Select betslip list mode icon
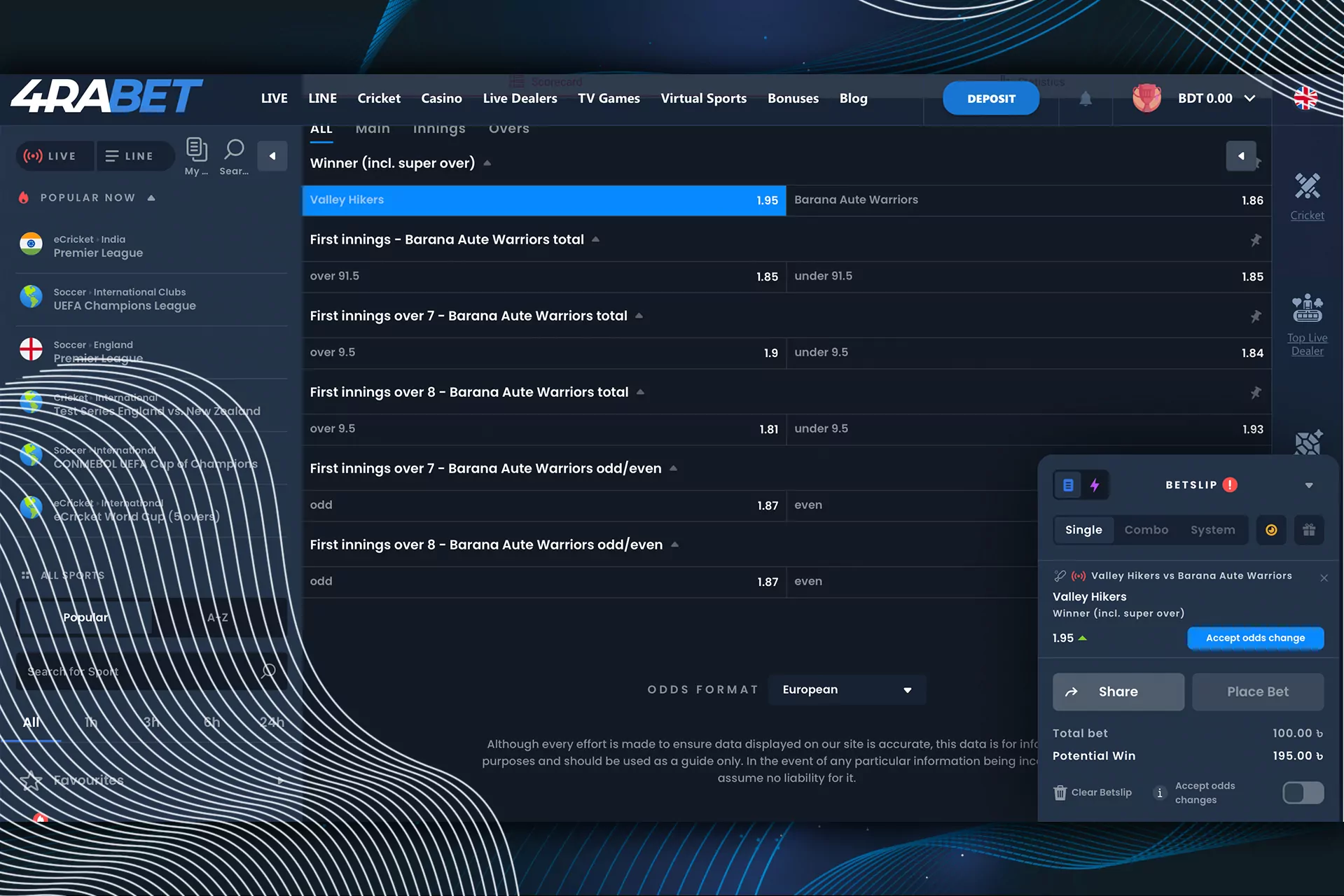1344x896 pixels. pos(1068,485)
